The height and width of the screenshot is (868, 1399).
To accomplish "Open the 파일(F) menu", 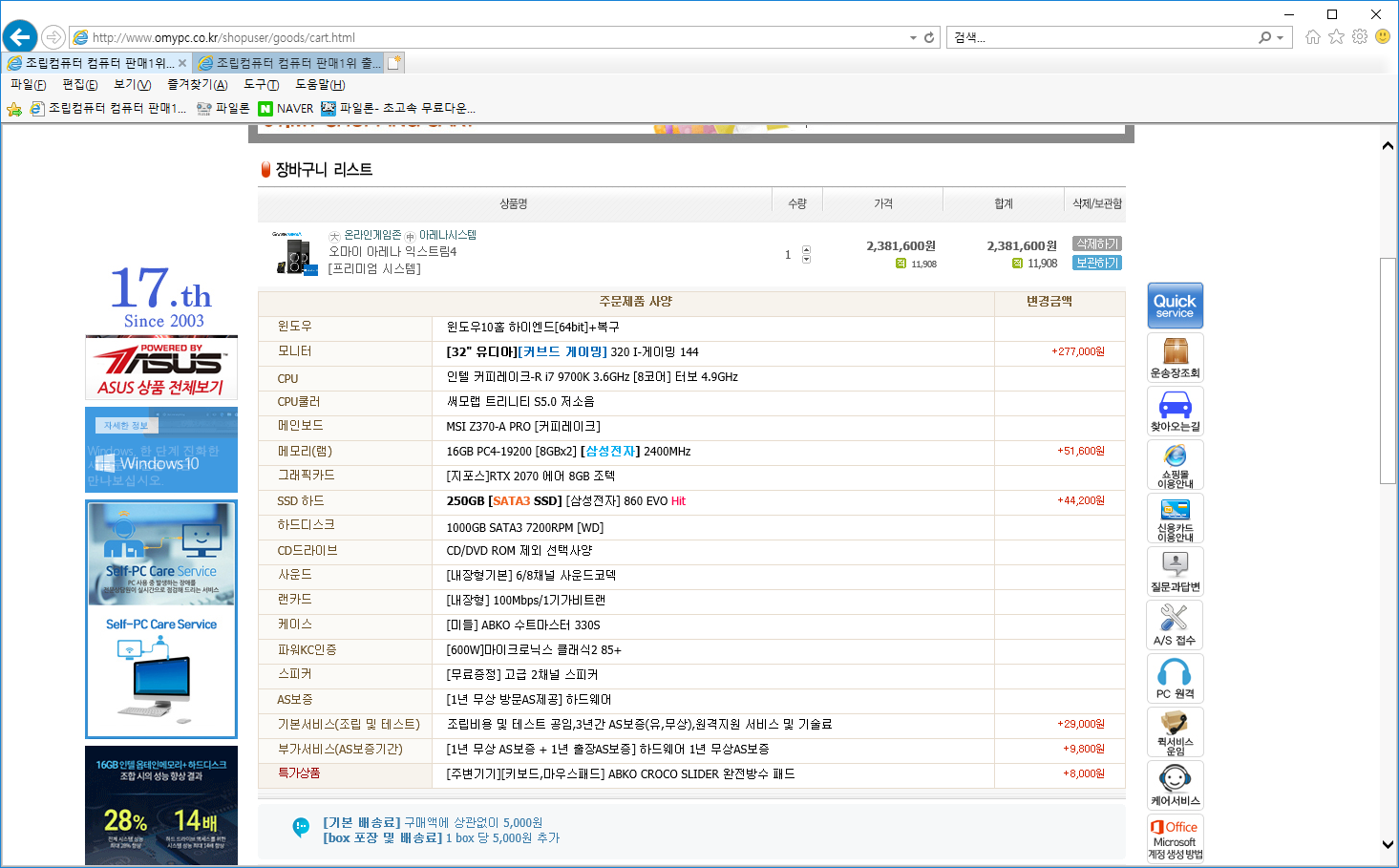I will [x=29, y=85].
